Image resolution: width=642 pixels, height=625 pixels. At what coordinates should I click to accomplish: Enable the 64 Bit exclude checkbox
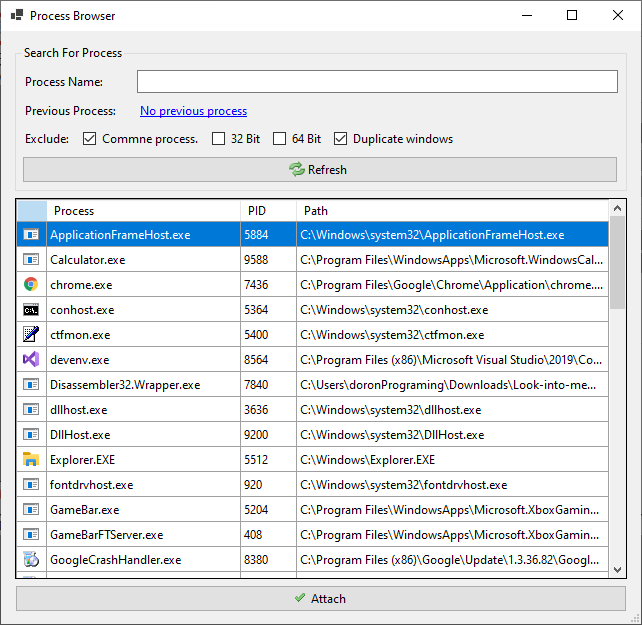point(279,139)
